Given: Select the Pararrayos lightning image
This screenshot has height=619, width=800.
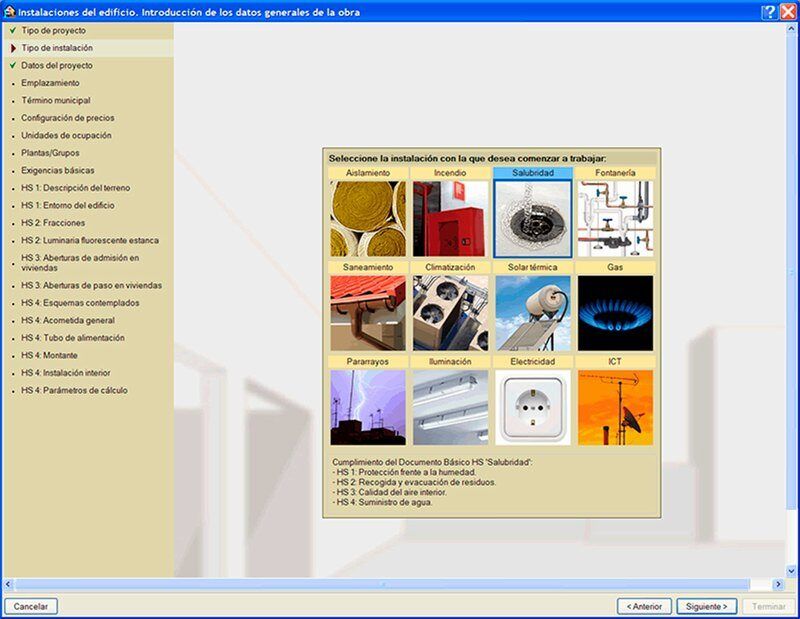Looking at the screenshot, I should 368,407.
